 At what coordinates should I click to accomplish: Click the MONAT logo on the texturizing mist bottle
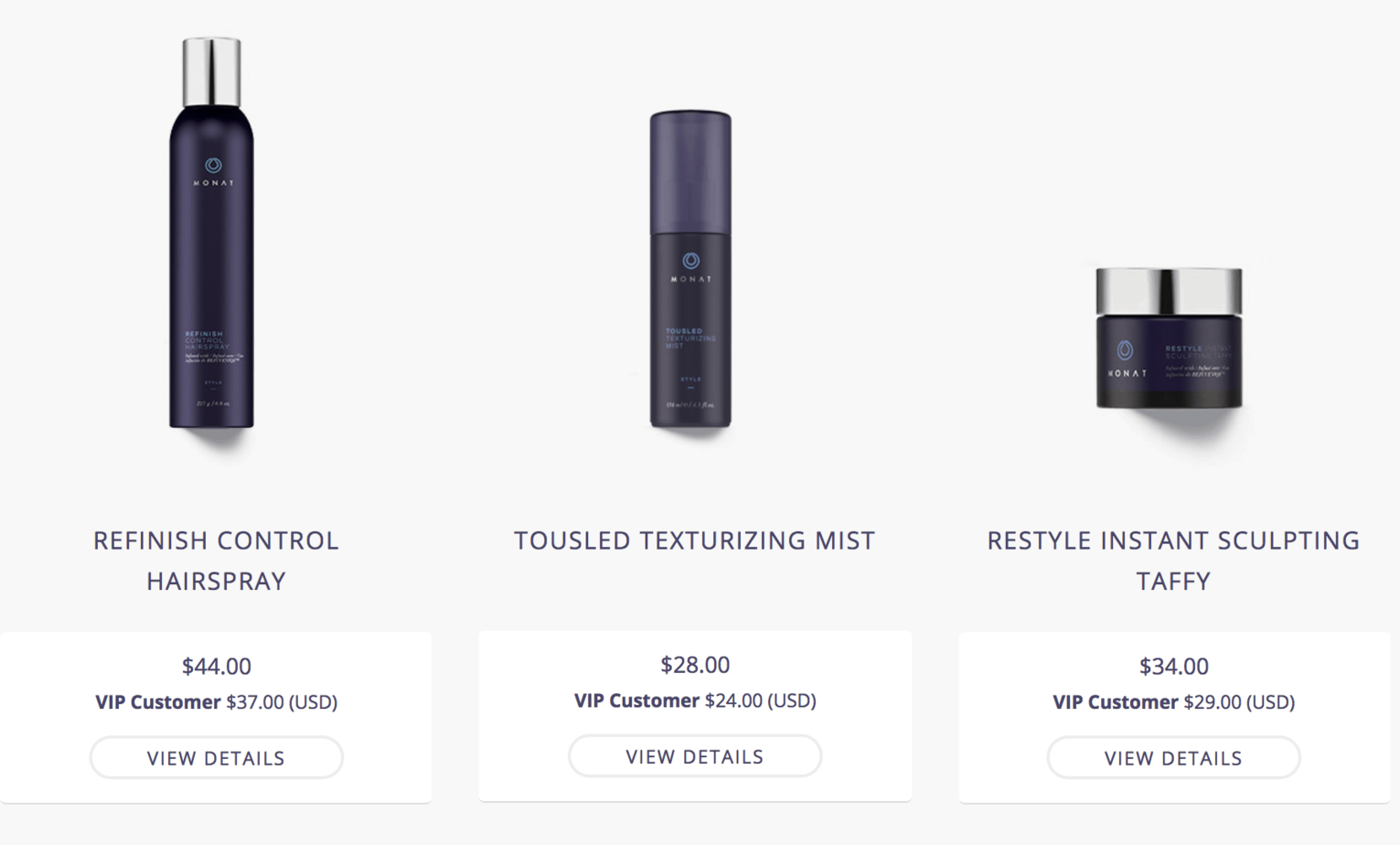(691, 266)
